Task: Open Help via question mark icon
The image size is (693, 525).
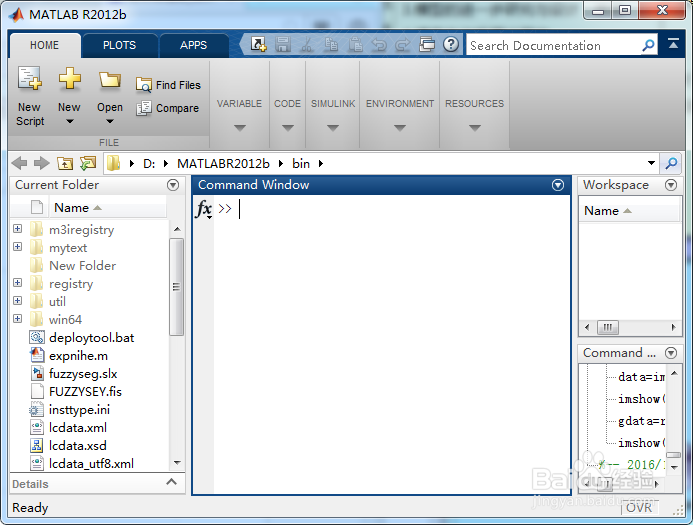Action: pyautogui.click(x=451, y=44)
